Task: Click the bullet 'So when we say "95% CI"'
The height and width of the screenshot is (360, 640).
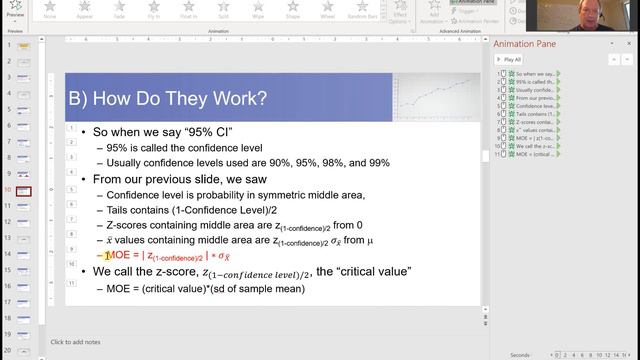Action: 162,132
